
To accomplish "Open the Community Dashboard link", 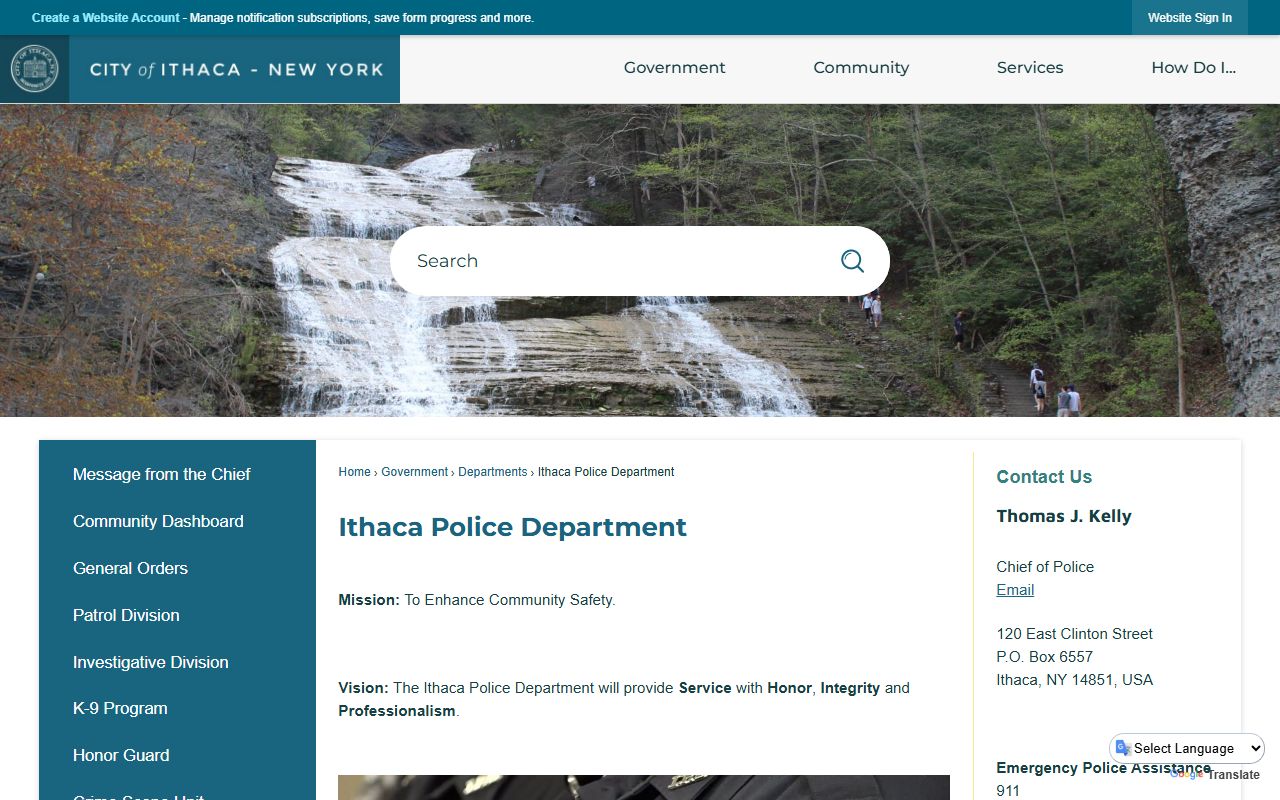I will 158,521.
